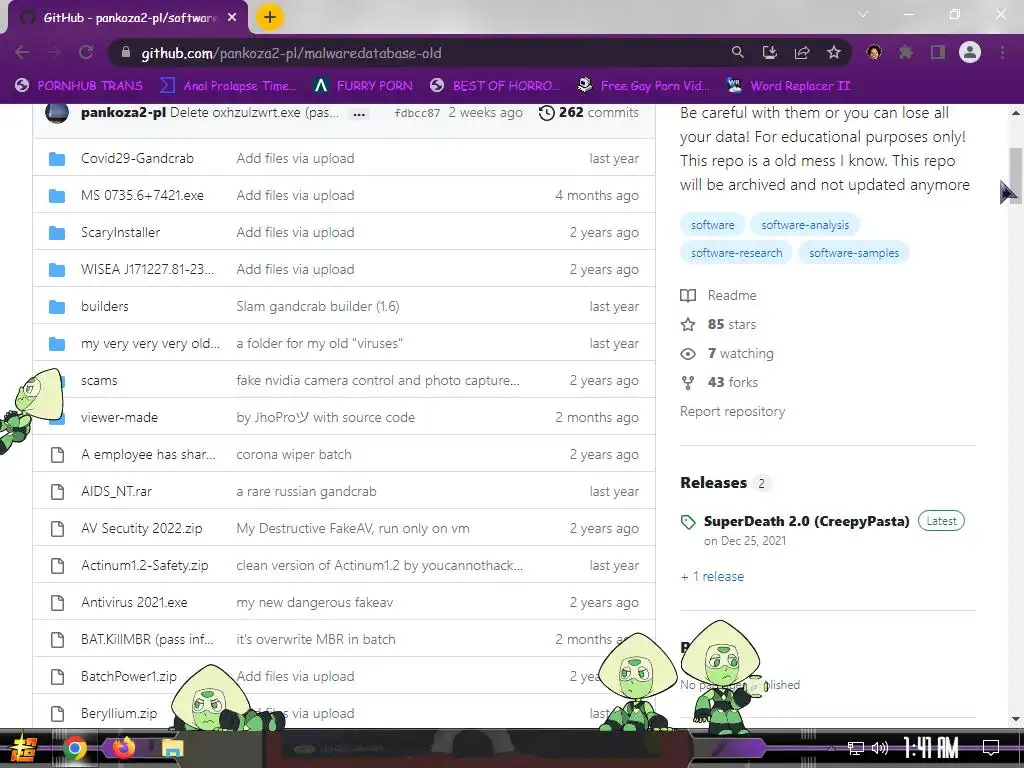The height and width of the screenshot is (768, 1024).
Task: Click the builders folder icon
Action: tap(57, 306)
